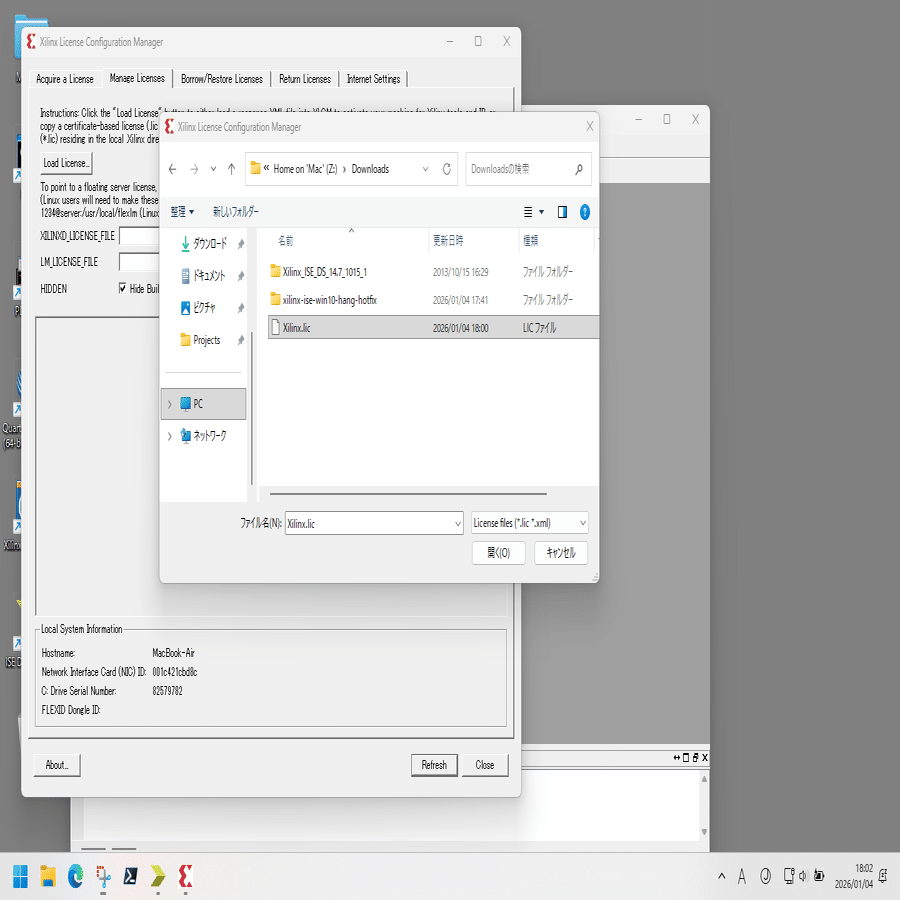This screenshot has width=900, height=900.
Task: Open License files type filter dropdown
Action: pos(530,523)
